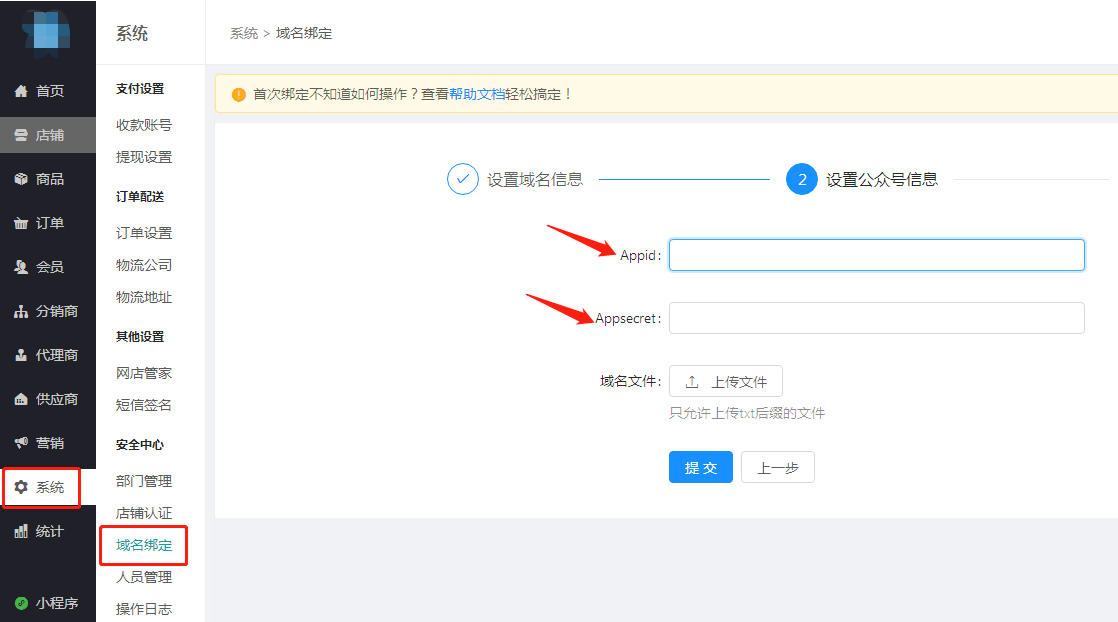Click the Appsecret text field

point(876,318)
